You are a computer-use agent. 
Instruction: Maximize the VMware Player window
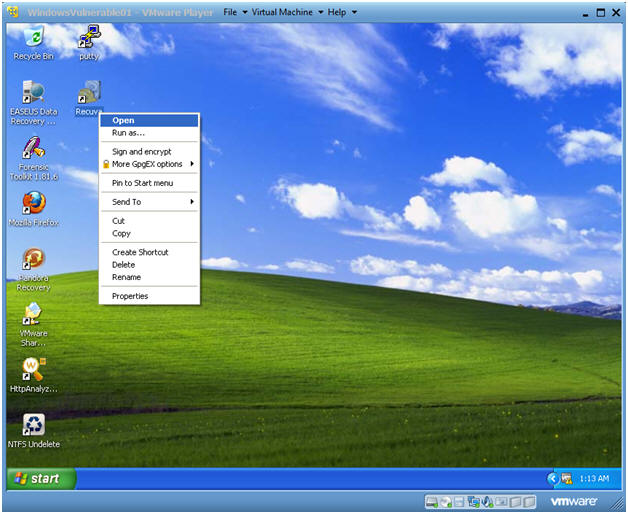tap(601, 13)
